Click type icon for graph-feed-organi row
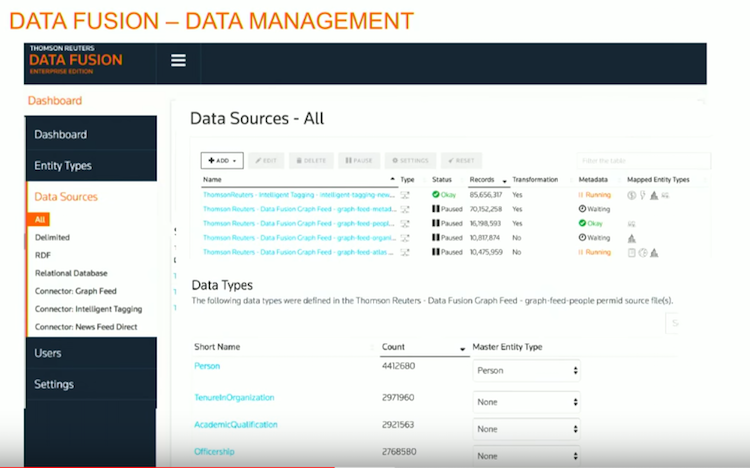The image size is (750, 468). [x=405, y=238]
